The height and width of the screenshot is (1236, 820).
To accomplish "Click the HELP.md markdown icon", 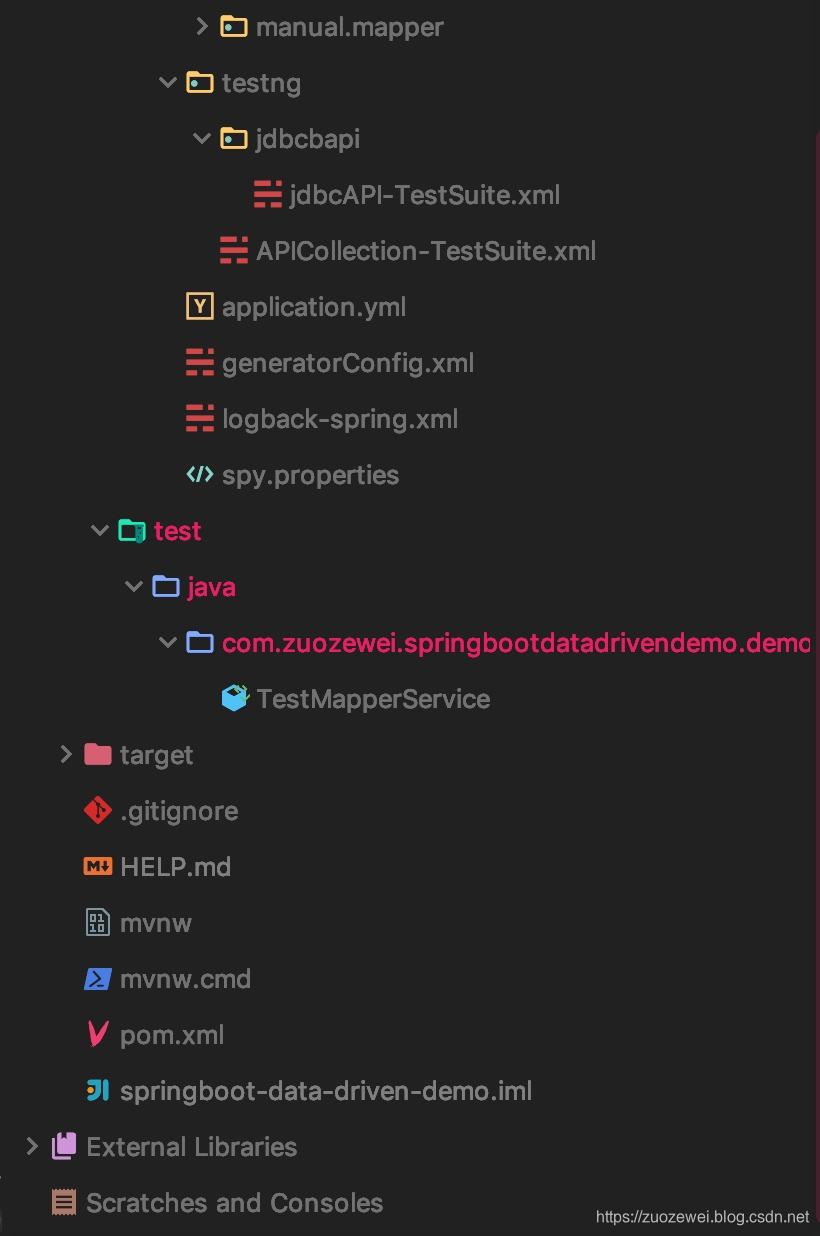I will (97, 867).
